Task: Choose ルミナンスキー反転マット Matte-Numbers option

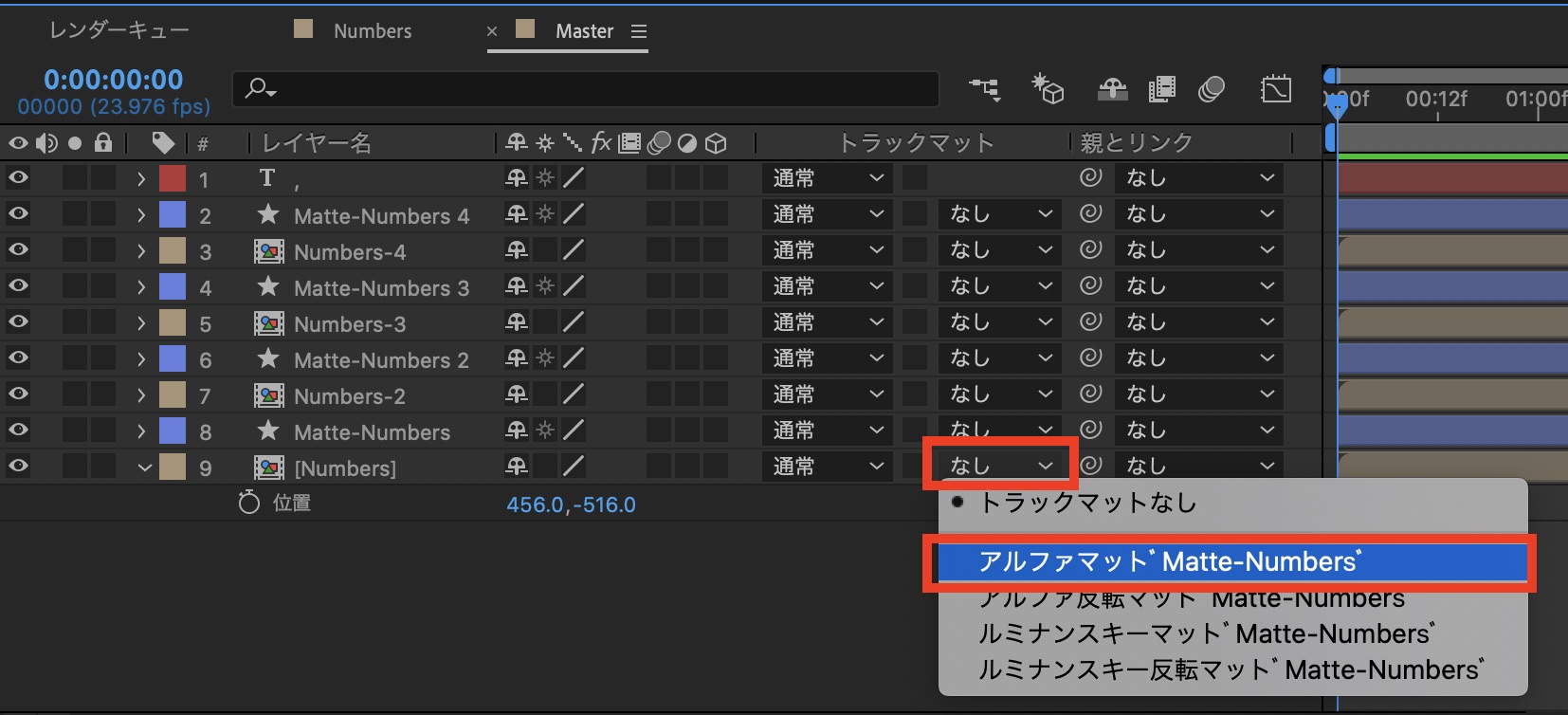Action: (x=1232, y=669)
